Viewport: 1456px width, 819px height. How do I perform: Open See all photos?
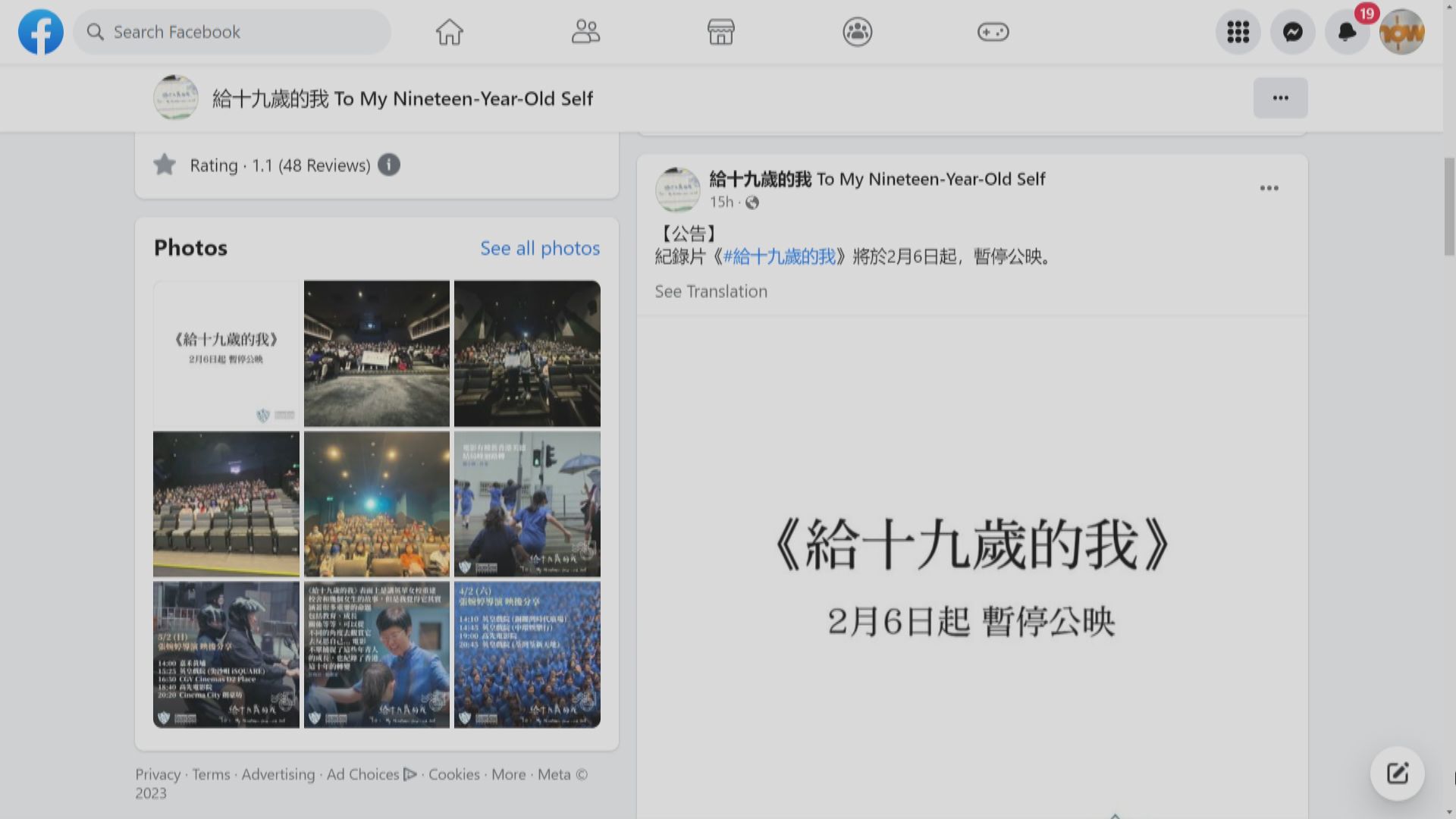(540, 248)
